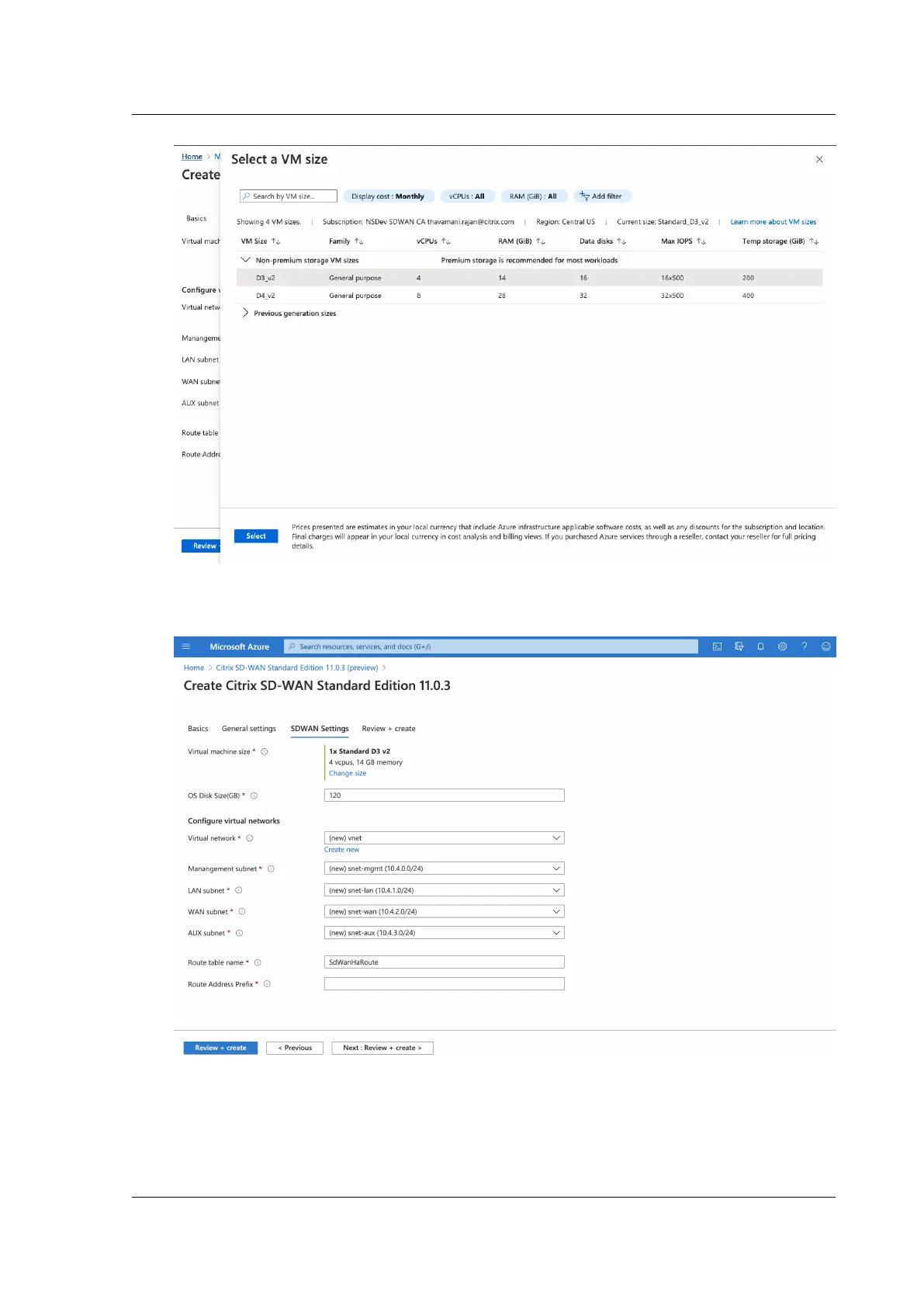Sort by RAM (GiB) column arrows
Image resolution: width=924 pixels, height=1307 pixels.
pyautogui.click(x=541, y=241)
